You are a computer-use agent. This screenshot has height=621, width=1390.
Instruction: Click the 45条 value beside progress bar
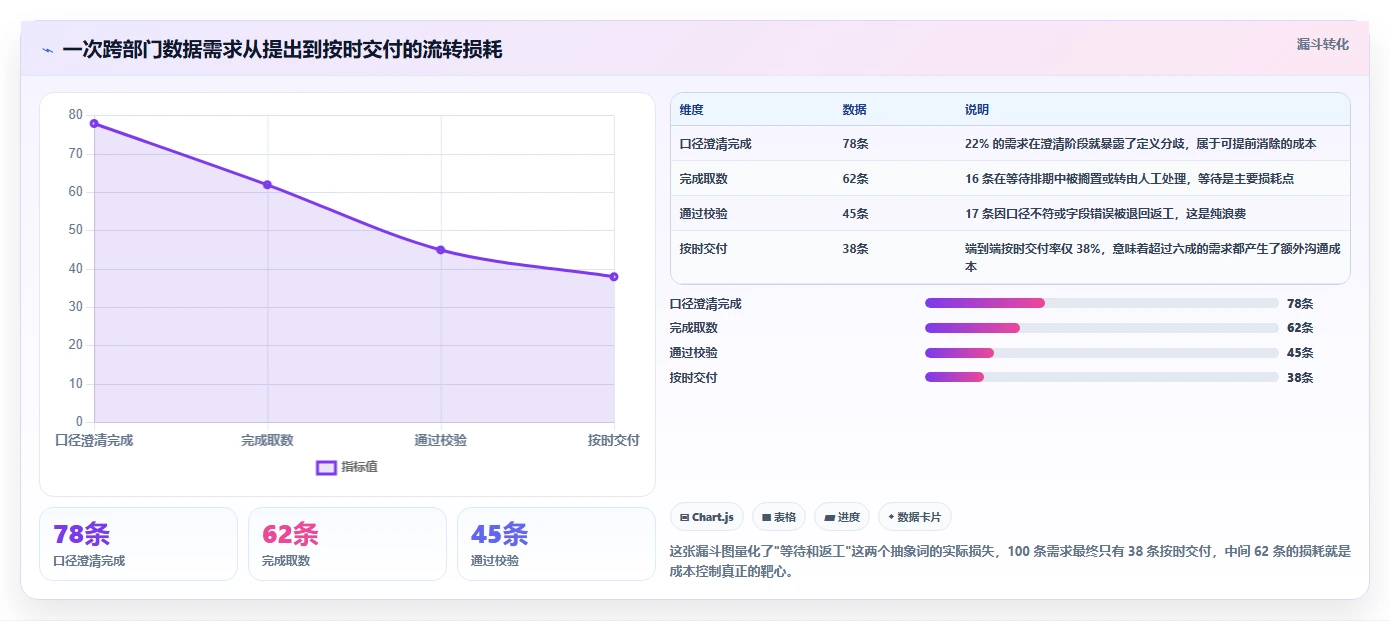point(1301,352)
